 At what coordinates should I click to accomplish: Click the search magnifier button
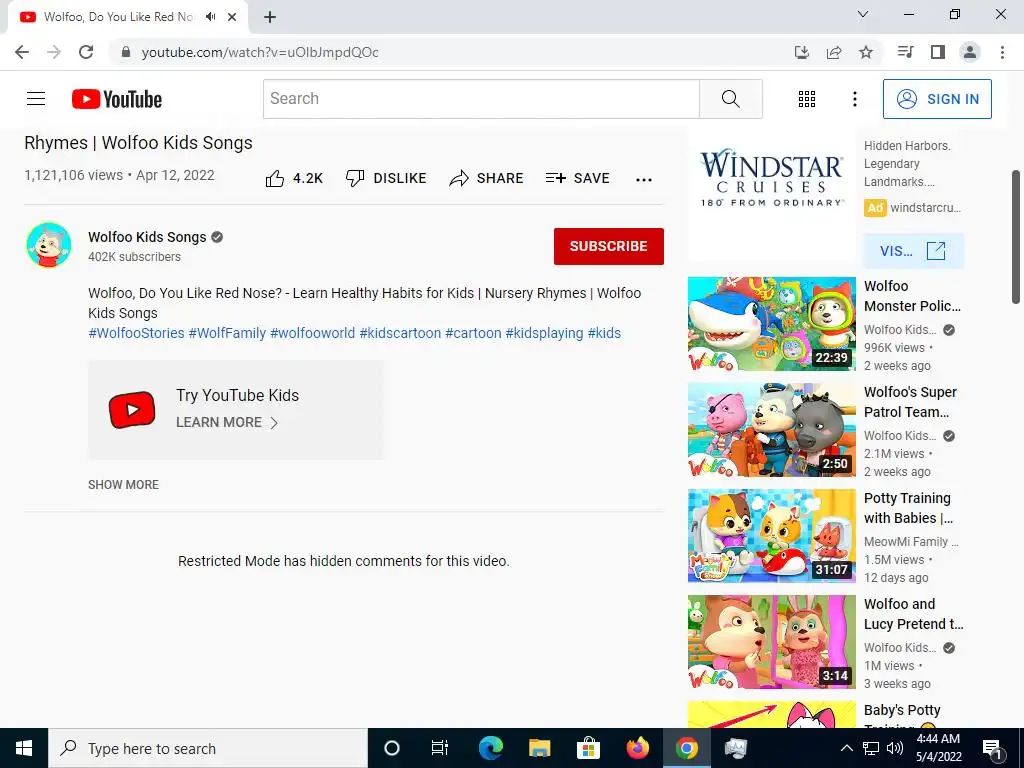pyautogui.click(x=731, y=99)
